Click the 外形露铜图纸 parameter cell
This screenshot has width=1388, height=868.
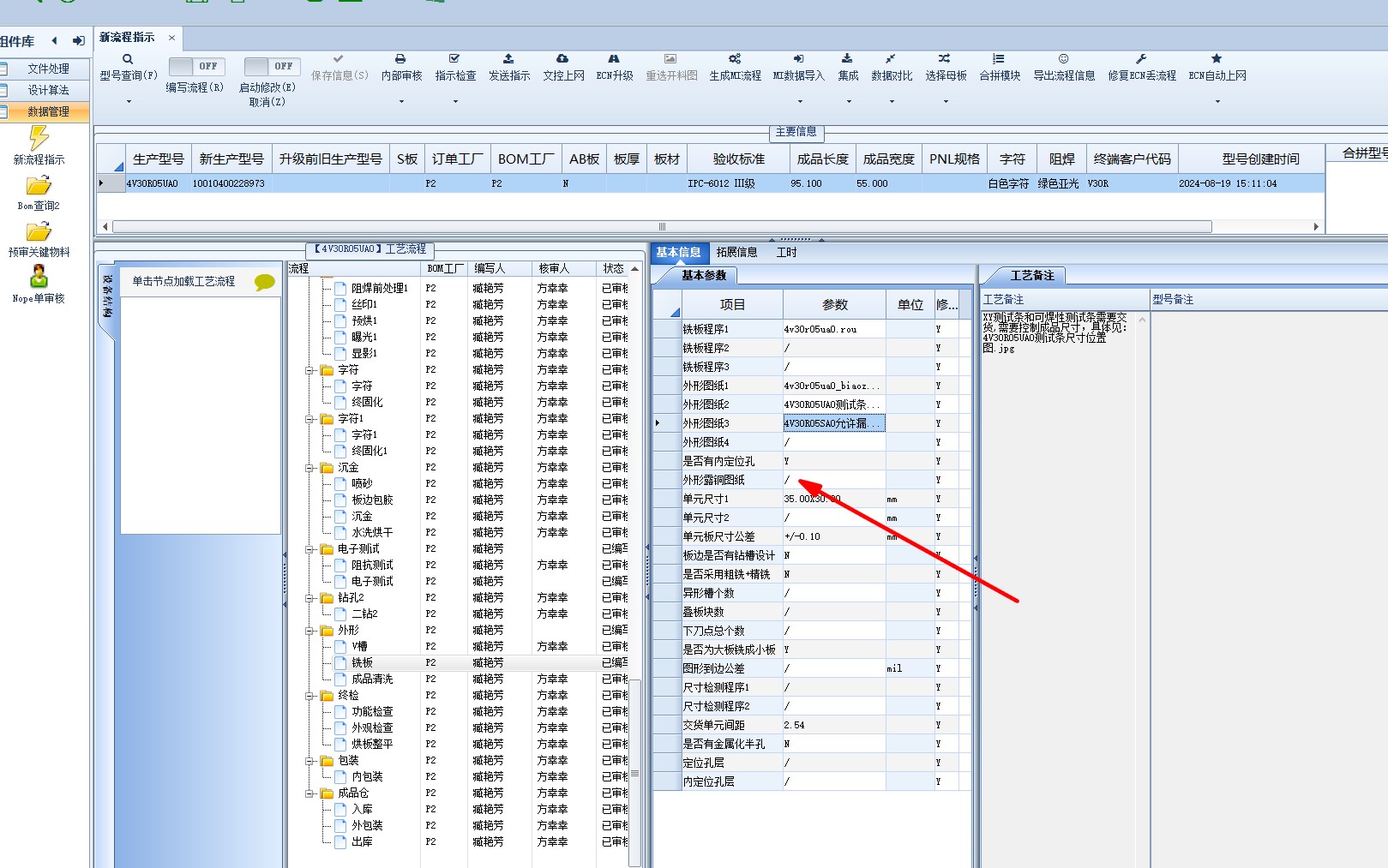pyautogui.click(x=833, y=480)
